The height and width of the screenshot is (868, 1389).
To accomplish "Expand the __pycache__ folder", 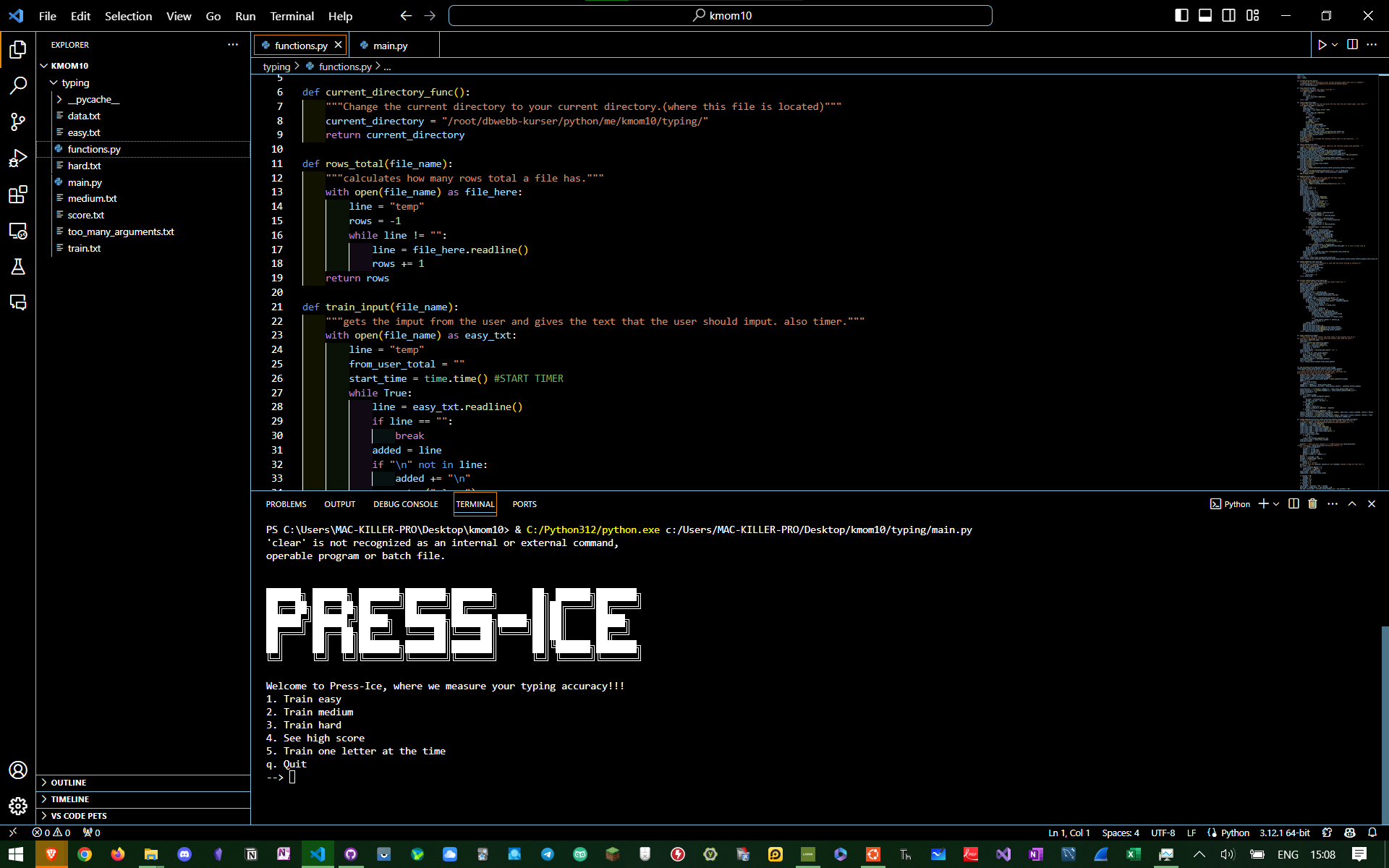I will click(x=93, y=100).
